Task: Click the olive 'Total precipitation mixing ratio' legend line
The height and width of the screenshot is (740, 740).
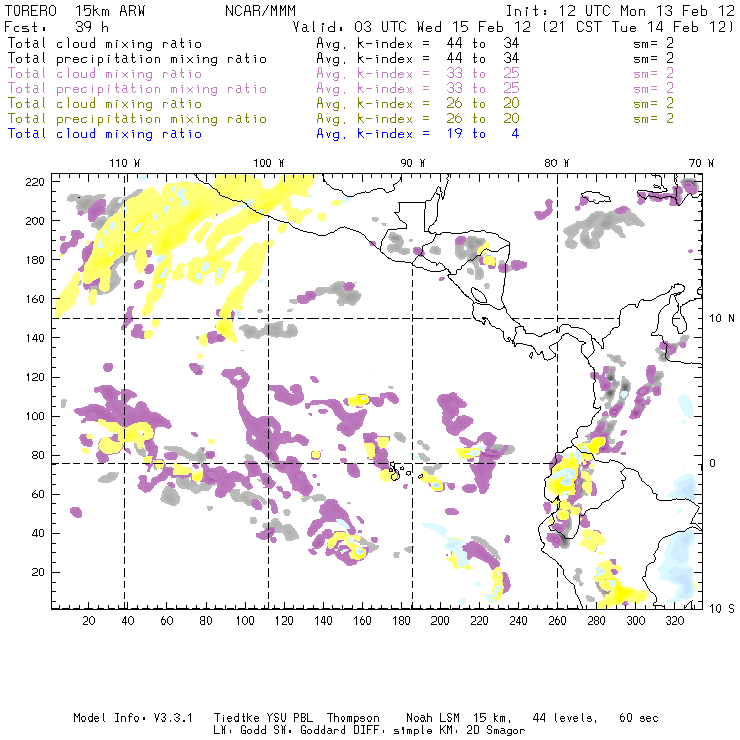Action: tap(137, 118)
